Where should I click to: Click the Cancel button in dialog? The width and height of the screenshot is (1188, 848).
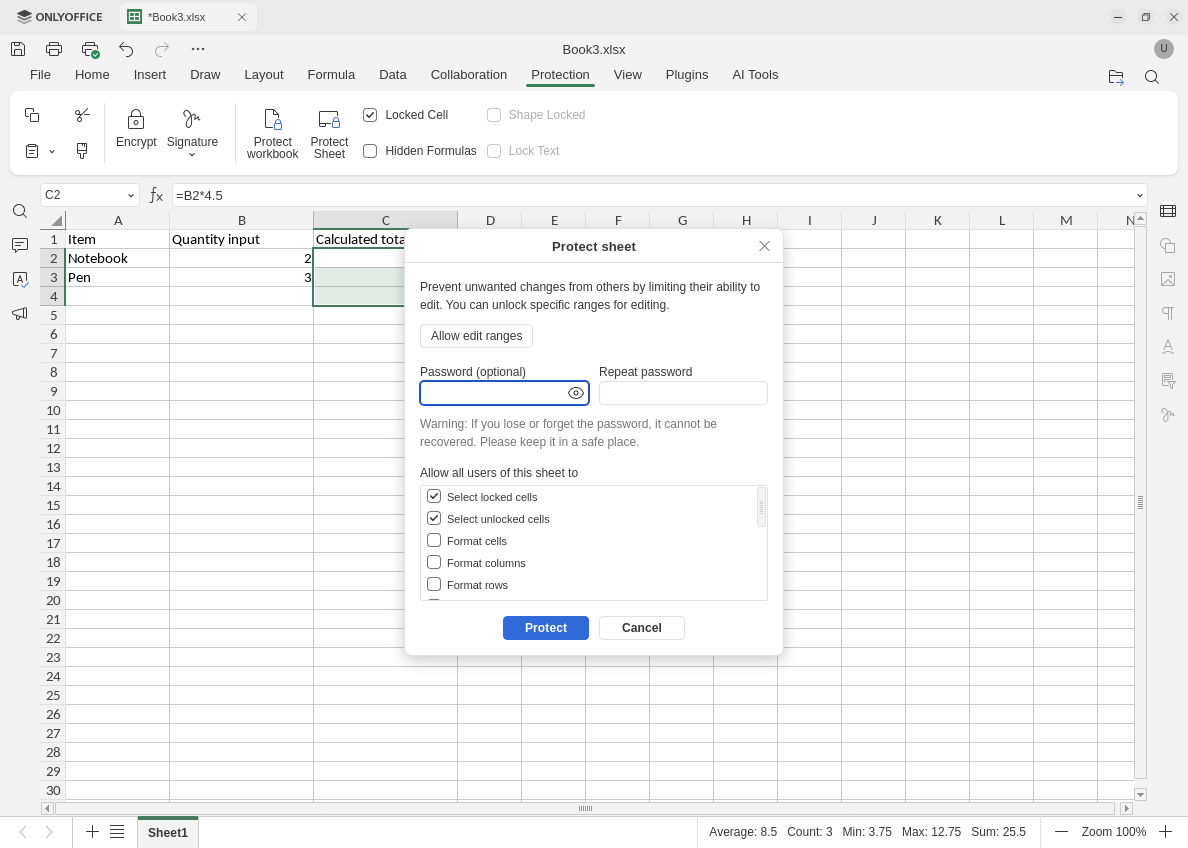pos(642,627)
